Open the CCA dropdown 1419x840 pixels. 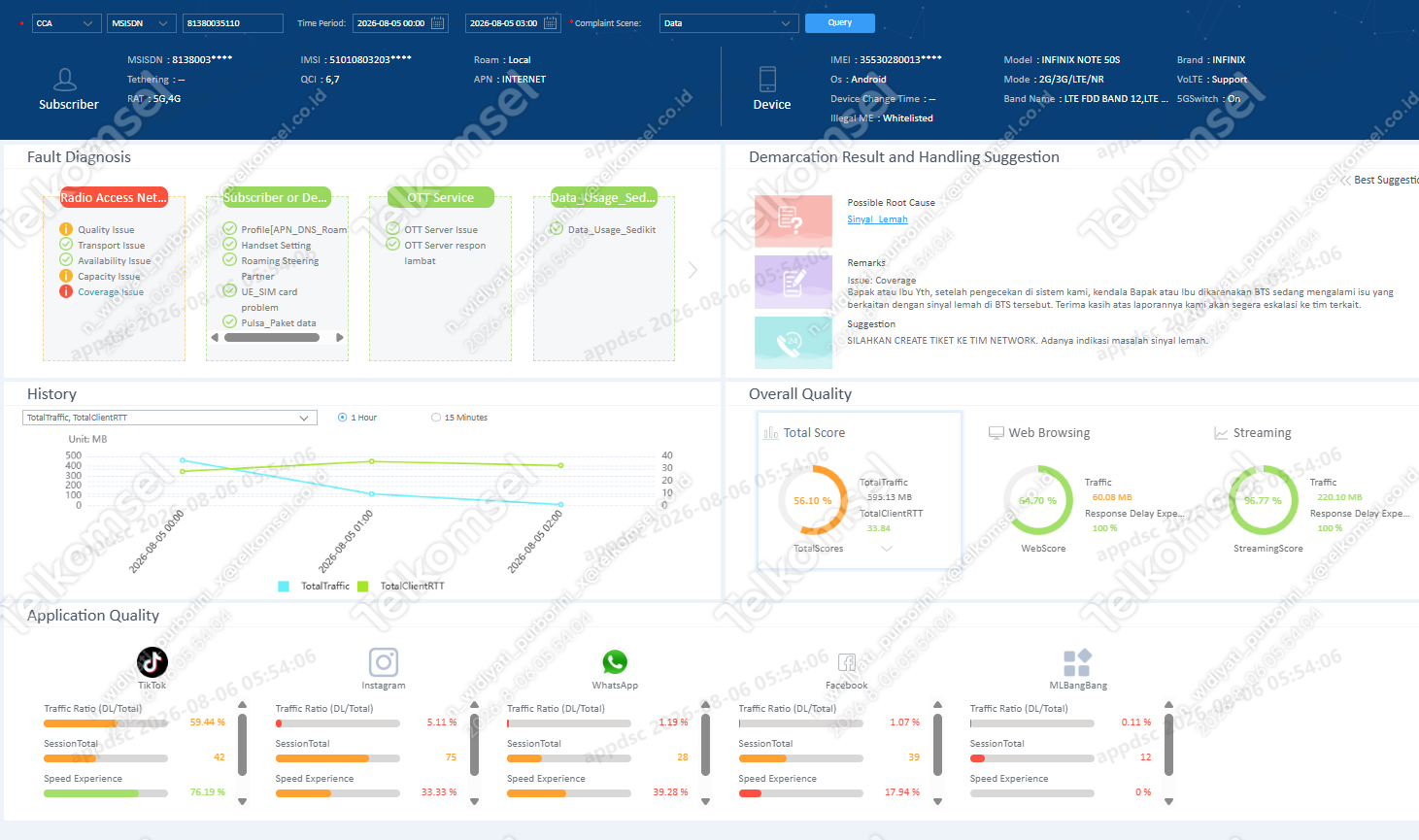(67, 23)
